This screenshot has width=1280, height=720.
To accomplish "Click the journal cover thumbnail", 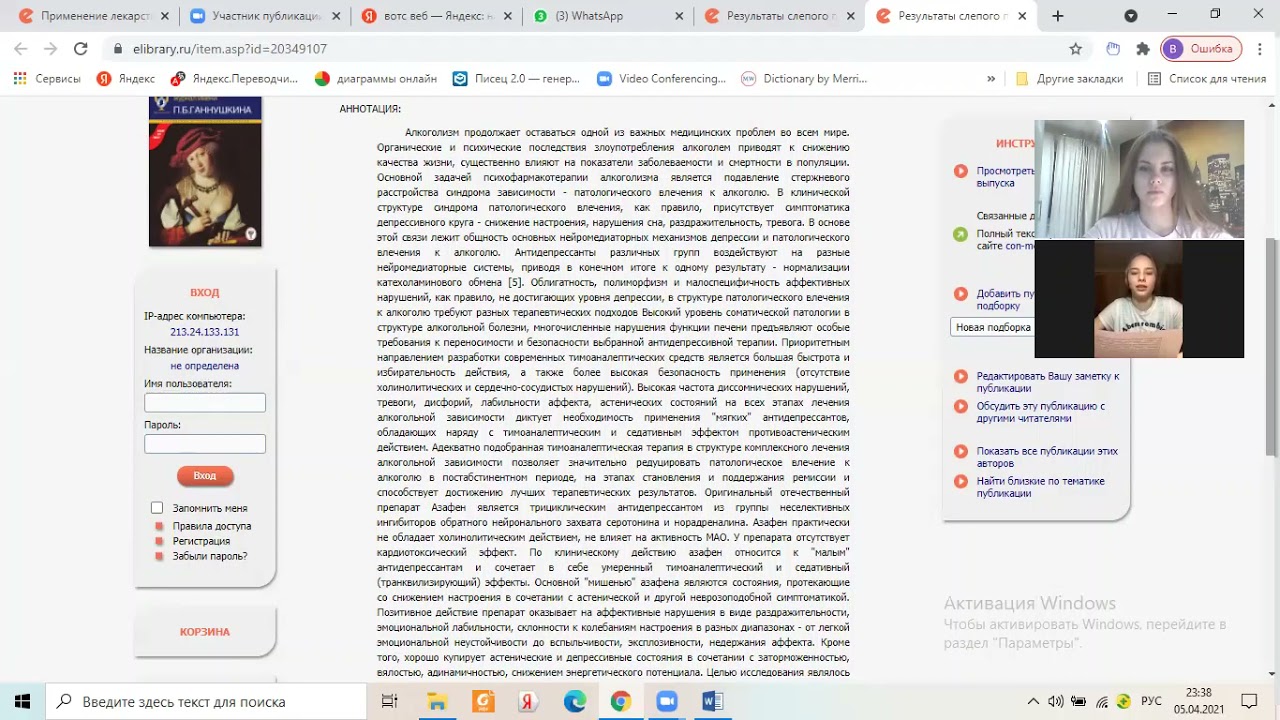I will (x=205, y=171).
